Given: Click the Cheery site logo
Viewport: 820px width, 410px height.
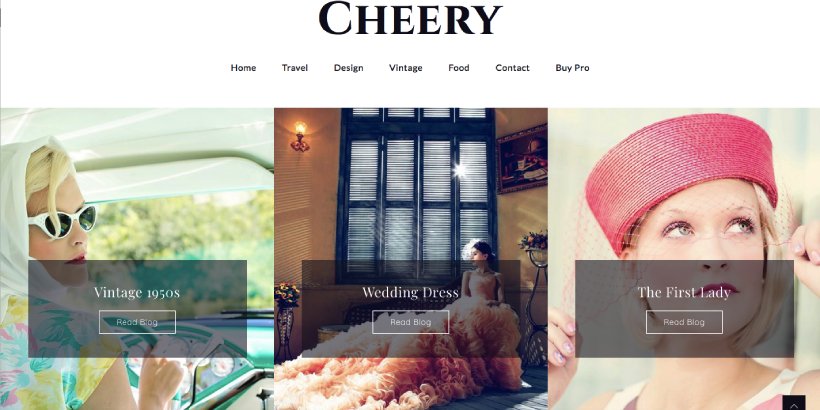Looking at the screenshot, I should point(410,18).
